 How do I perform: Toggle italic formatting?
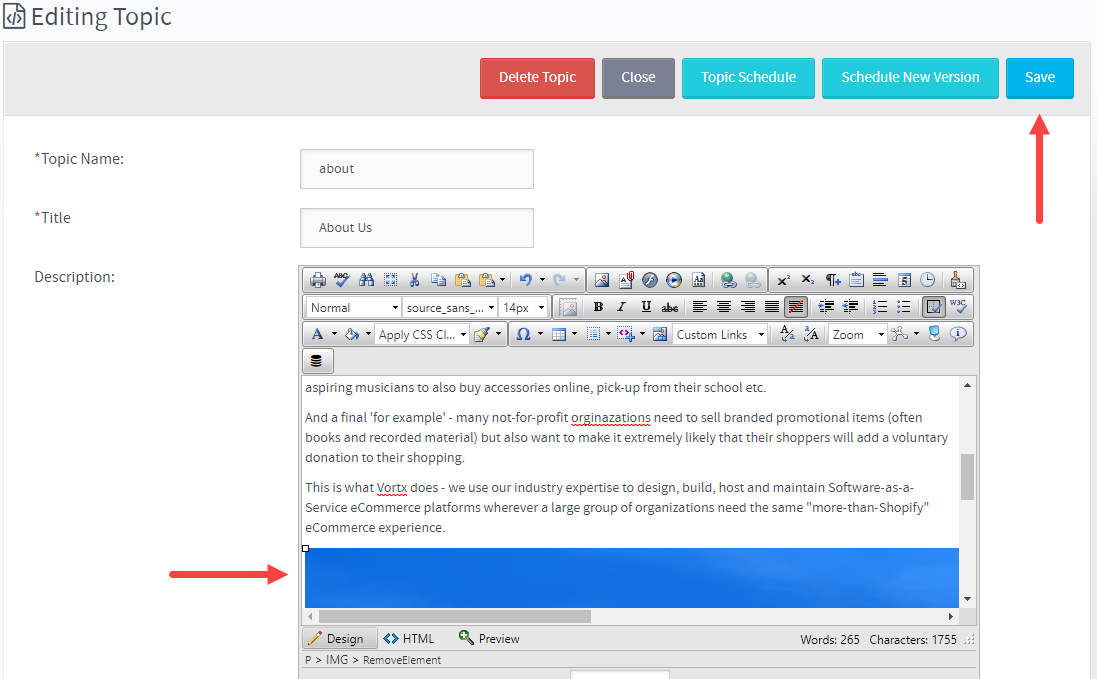tap(620, 306)
